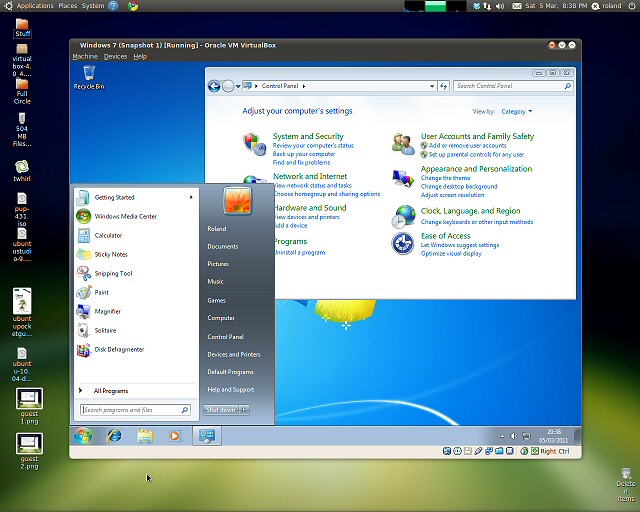Click Uninstall a program link
This screenshot has height=512, width=640.
coord(300,253)
